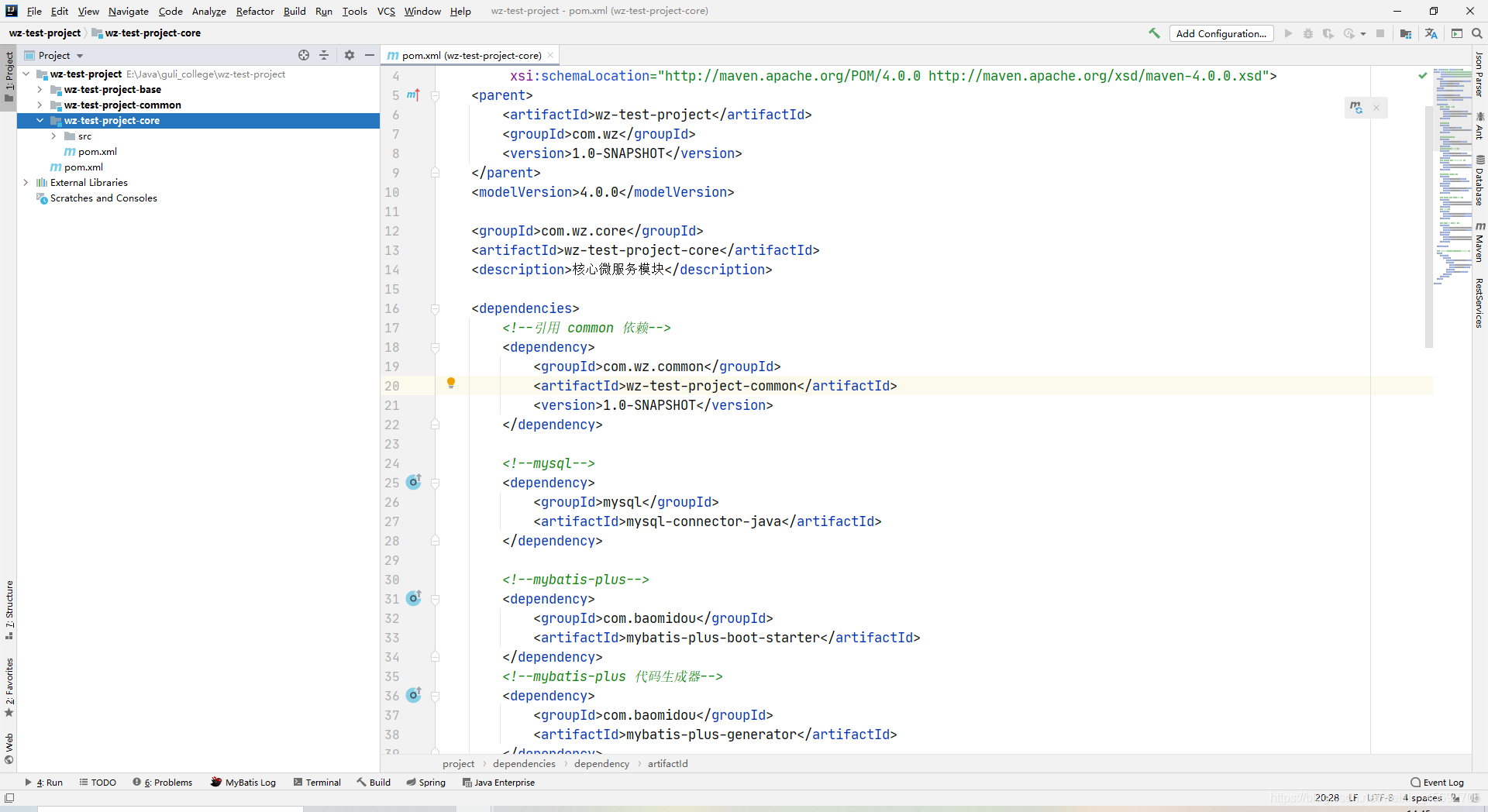Click the '4 spaces' indent status entry
This screenshot has width=1488, height=812.
(x=1422, y=798)
